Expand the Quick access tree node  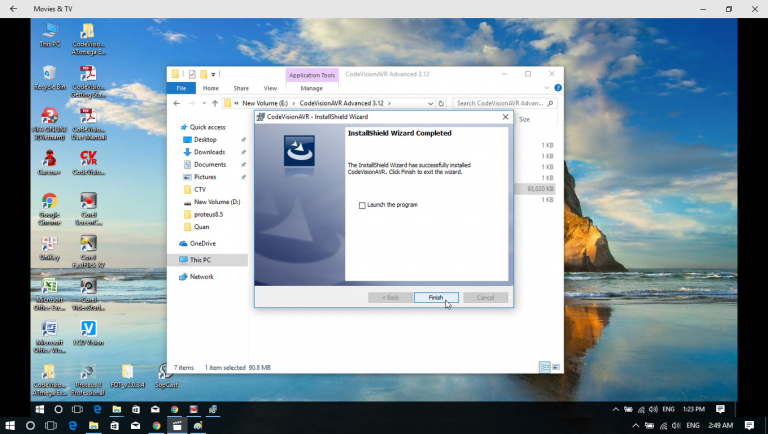pyautogui.click(x=174, y=127)
